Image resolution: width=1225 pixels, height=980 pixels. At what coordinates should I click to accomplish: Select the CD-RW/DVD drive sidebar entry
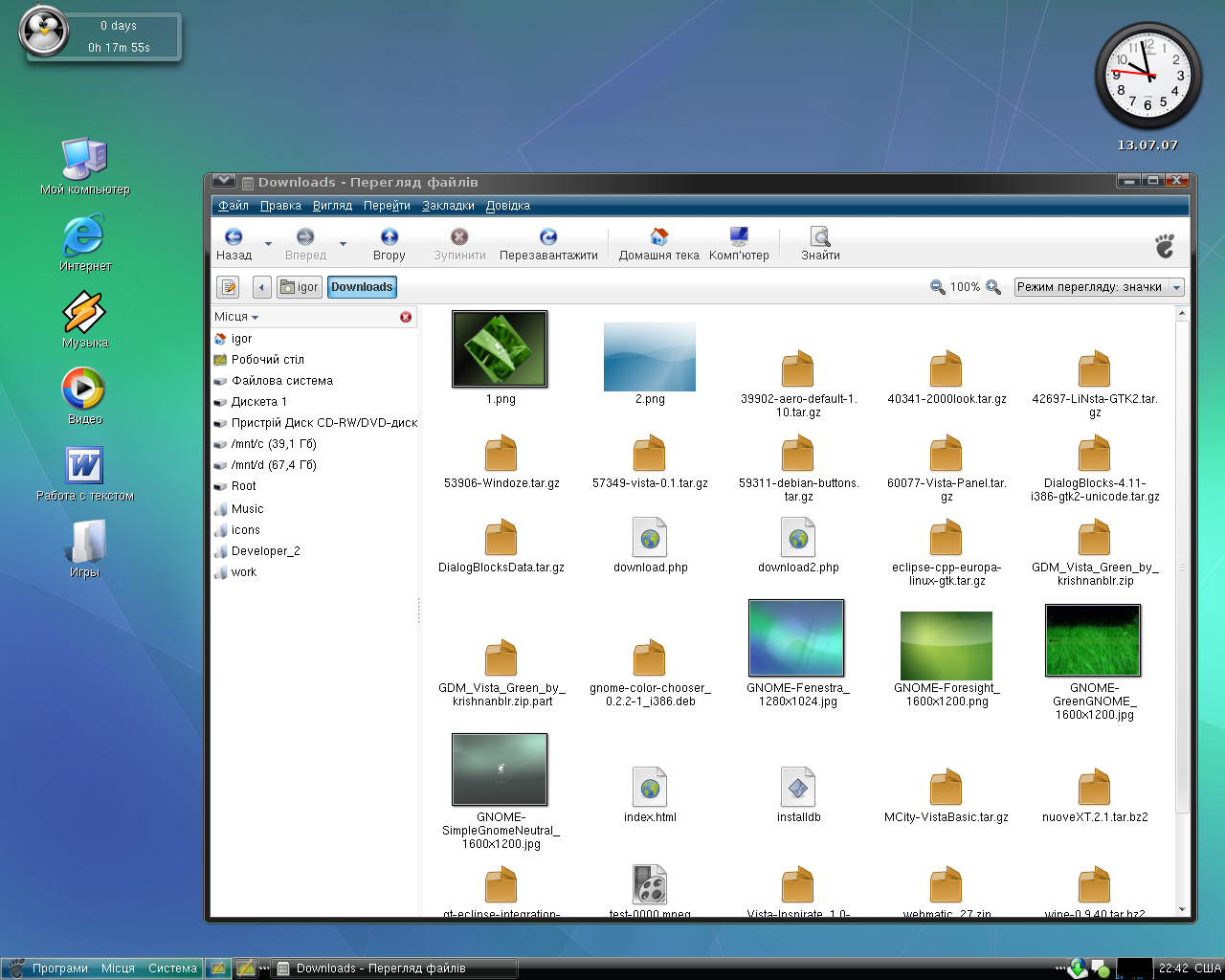coord(315,423)
